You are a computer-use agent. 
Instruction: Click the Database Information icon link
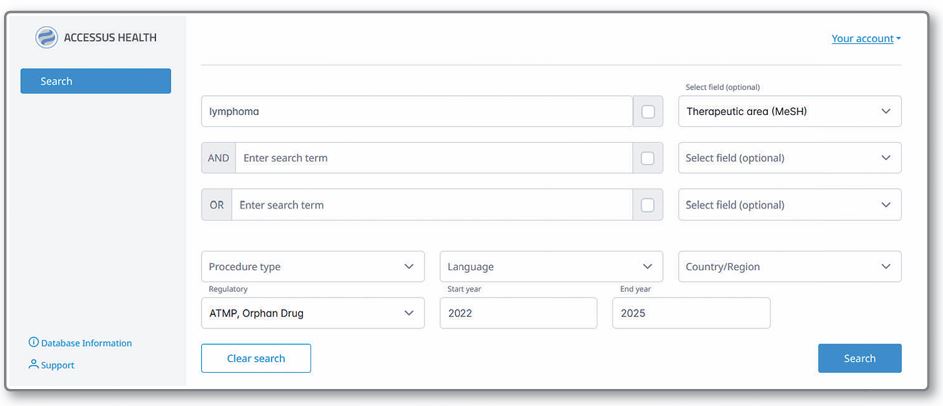34,343
